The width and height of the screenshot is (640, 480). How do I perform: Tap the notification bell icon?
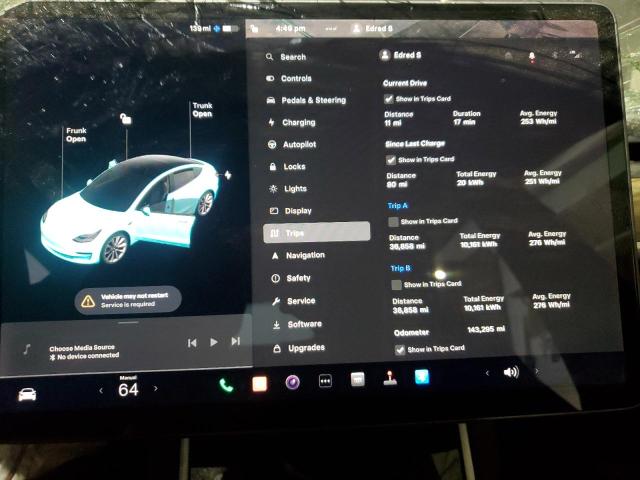[x=532, y=57]
